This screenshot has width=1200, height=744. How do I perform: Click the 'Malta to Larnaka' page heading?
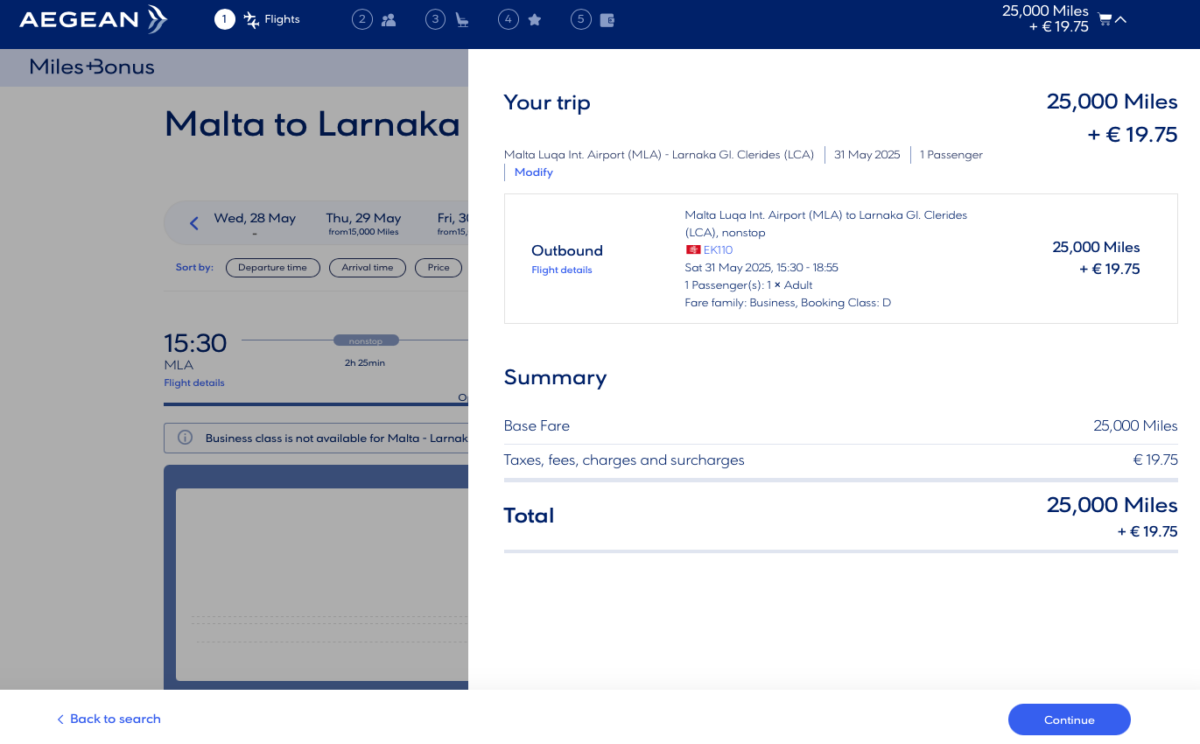(x=311, y=124)
